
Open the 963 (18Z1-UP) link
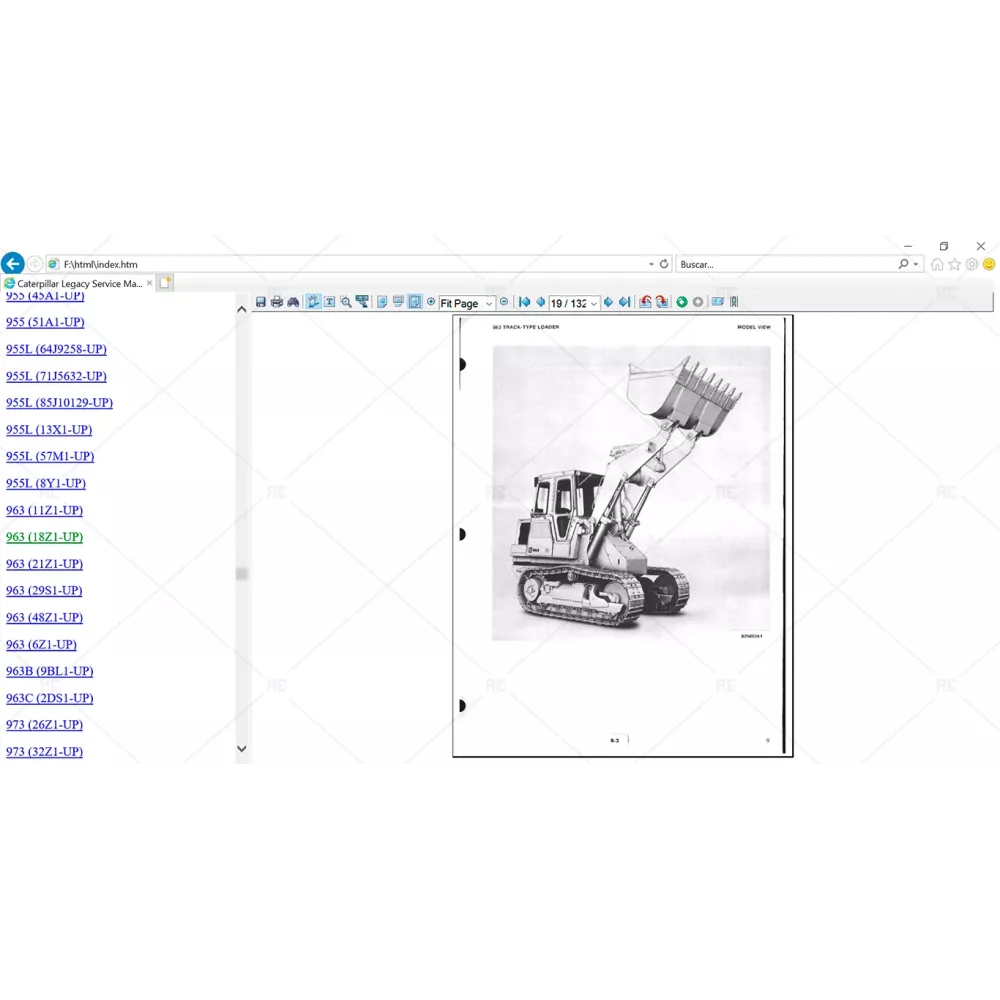click(44, 537)
